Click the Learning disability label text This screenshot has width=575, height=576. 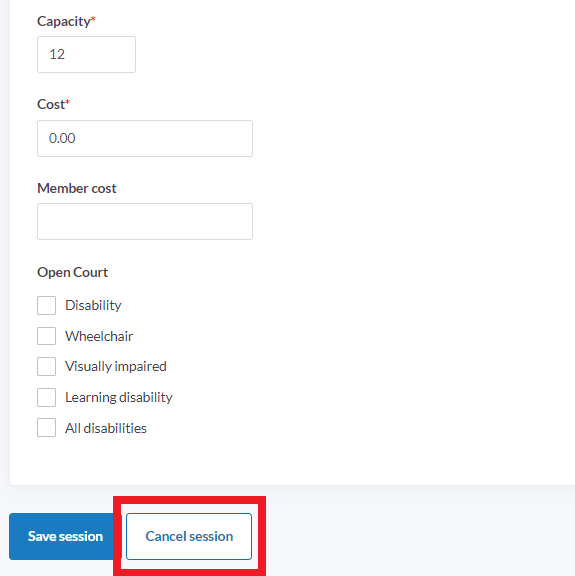pos(119,397)
